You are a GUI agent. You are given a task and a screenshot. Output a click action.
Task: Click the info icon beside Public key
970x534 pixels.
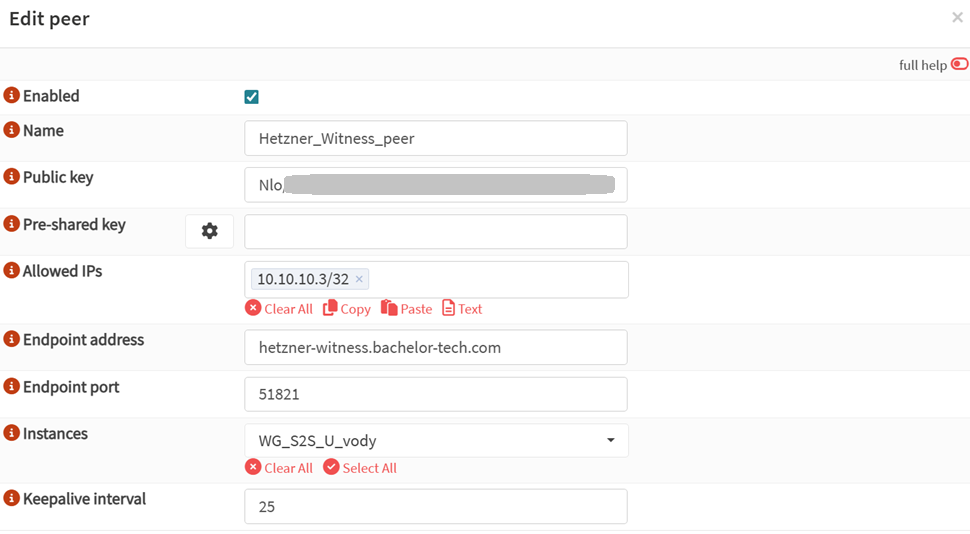tap(12, 177)
